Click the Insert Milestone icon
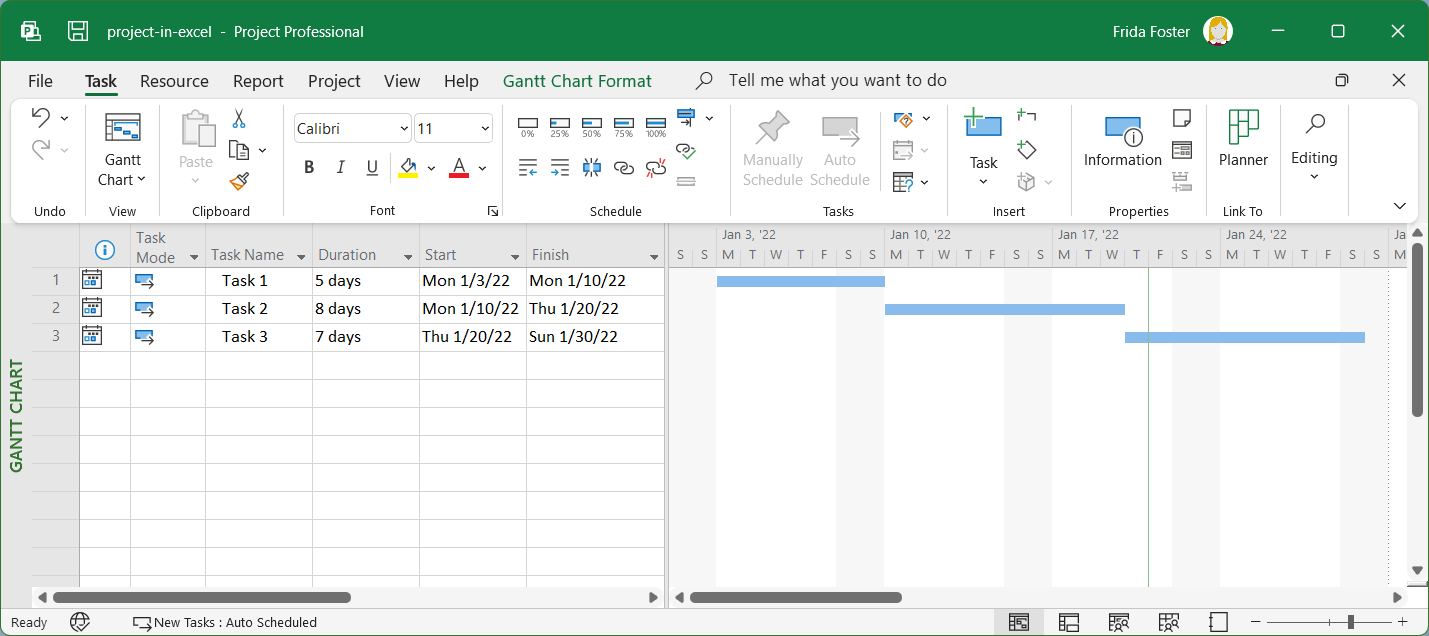The image size is (1429, 636). (x=1027, y=149)
